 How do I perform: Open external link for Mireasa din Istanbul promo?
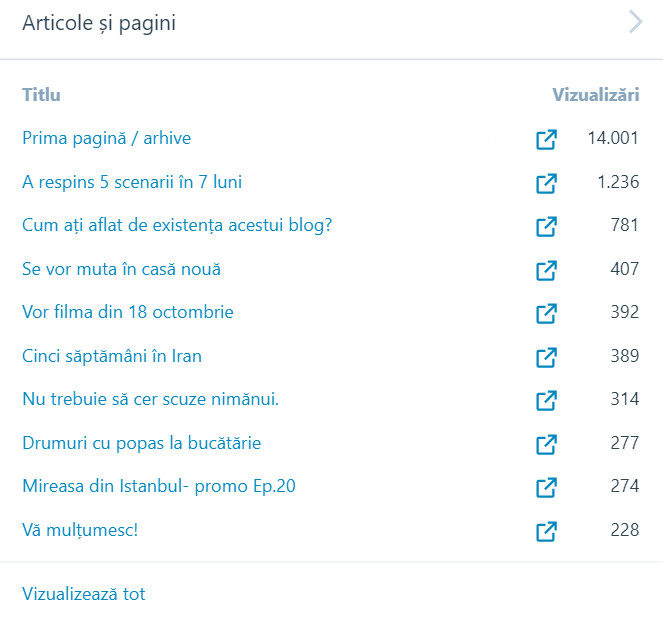coord(546,488)
